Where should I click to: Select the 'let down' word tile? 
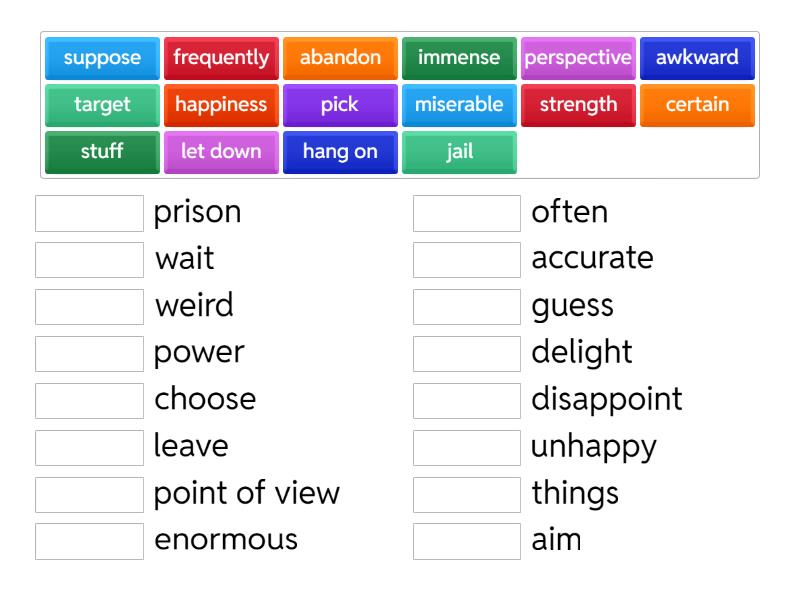pyautogui.click(x=221, y=152)
